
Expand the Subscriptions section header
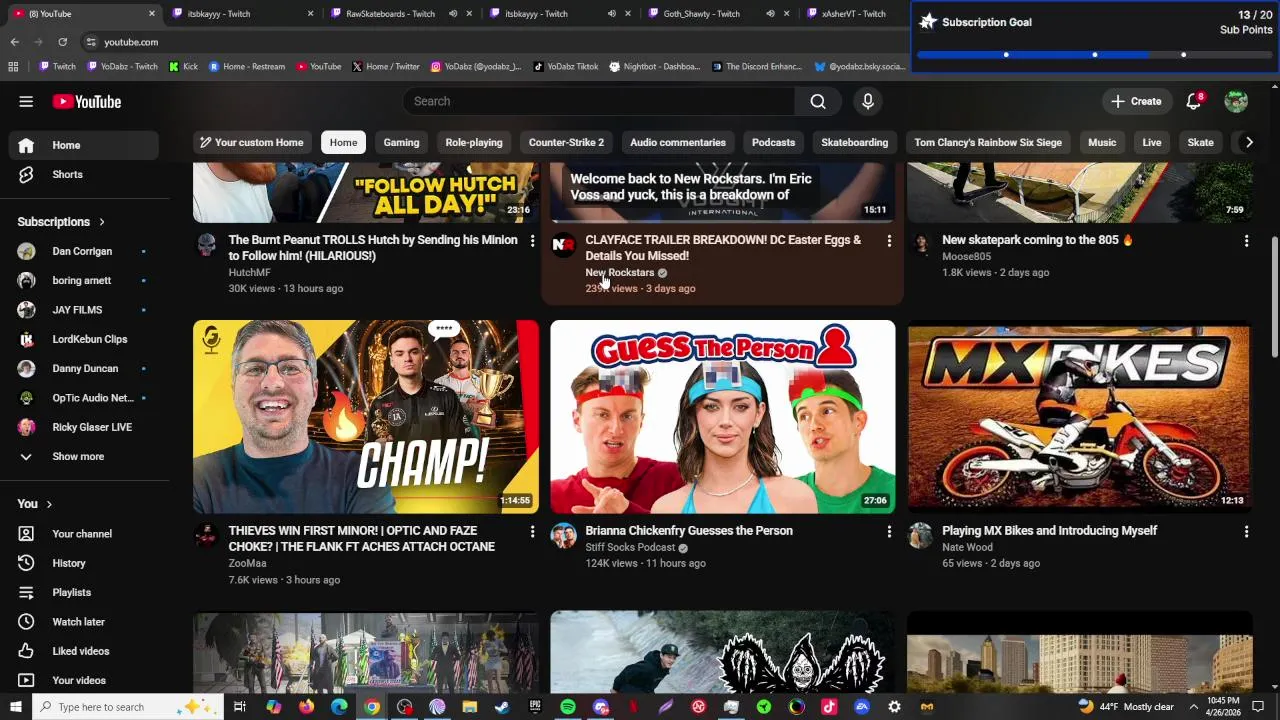[61, 222]
